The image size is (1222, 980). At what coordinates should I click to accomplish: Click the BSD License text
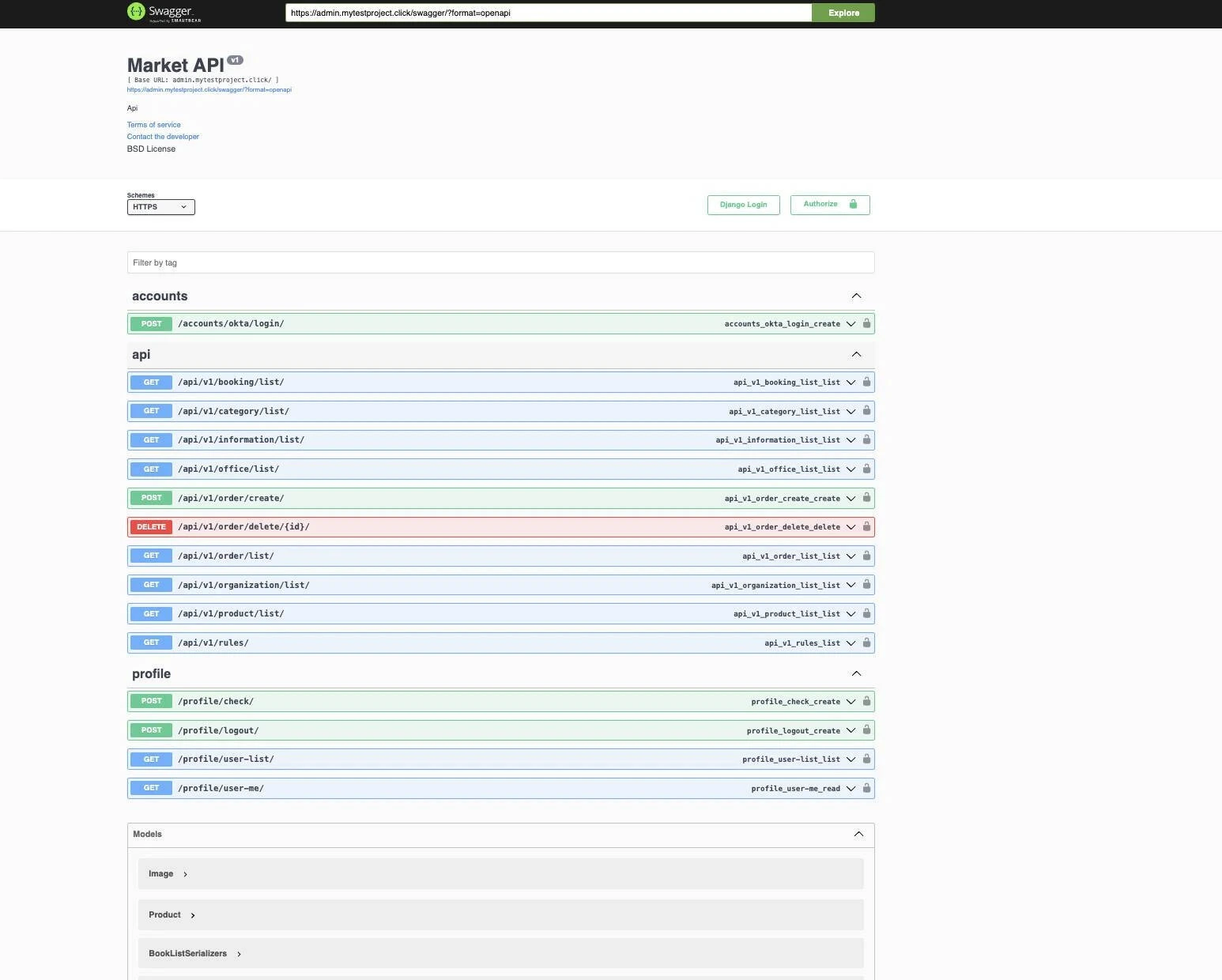pos(151,149)
